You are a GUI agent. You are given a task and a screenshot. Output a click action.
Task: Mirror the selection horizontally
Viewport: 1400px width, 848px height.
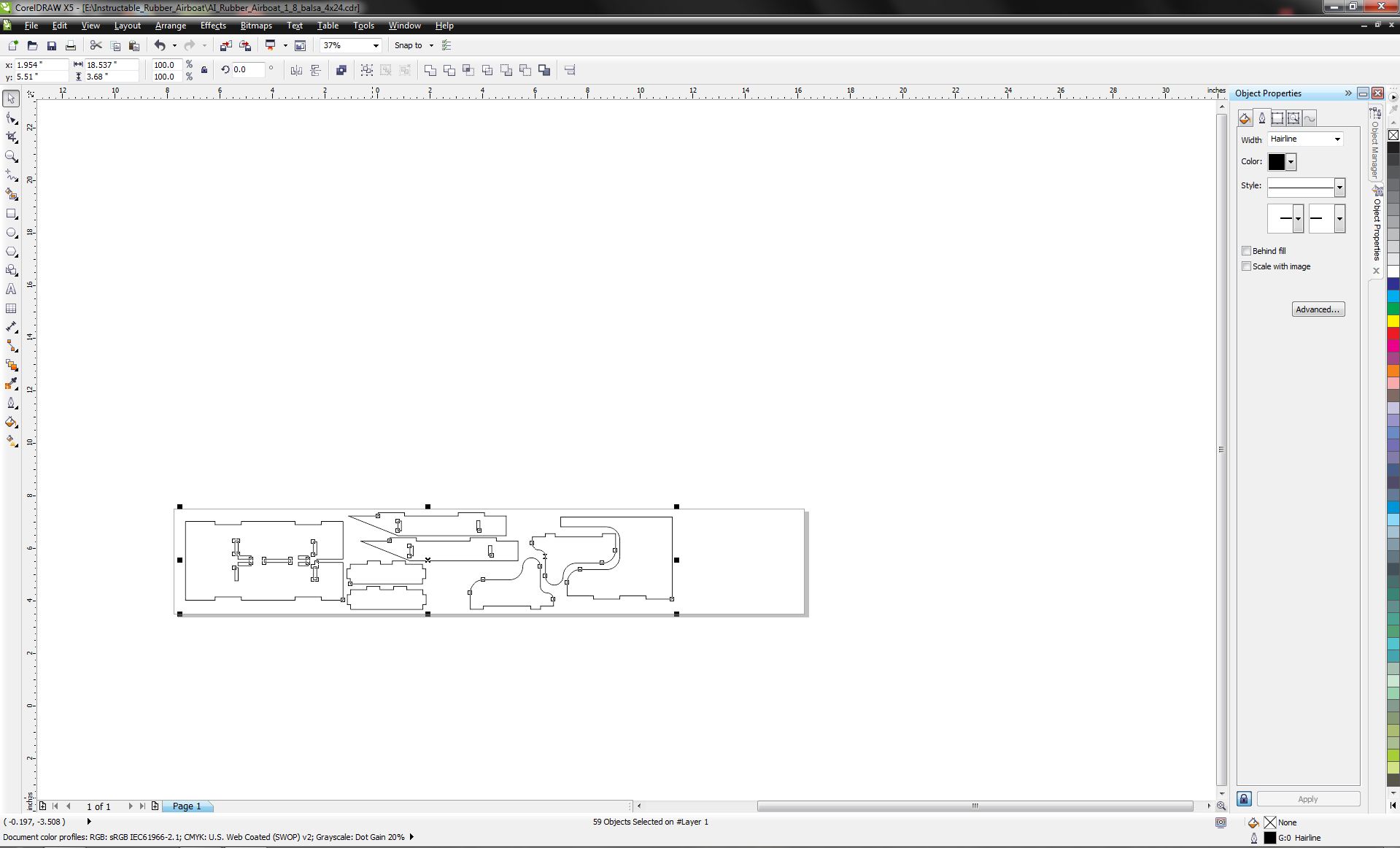pos(296,70)
